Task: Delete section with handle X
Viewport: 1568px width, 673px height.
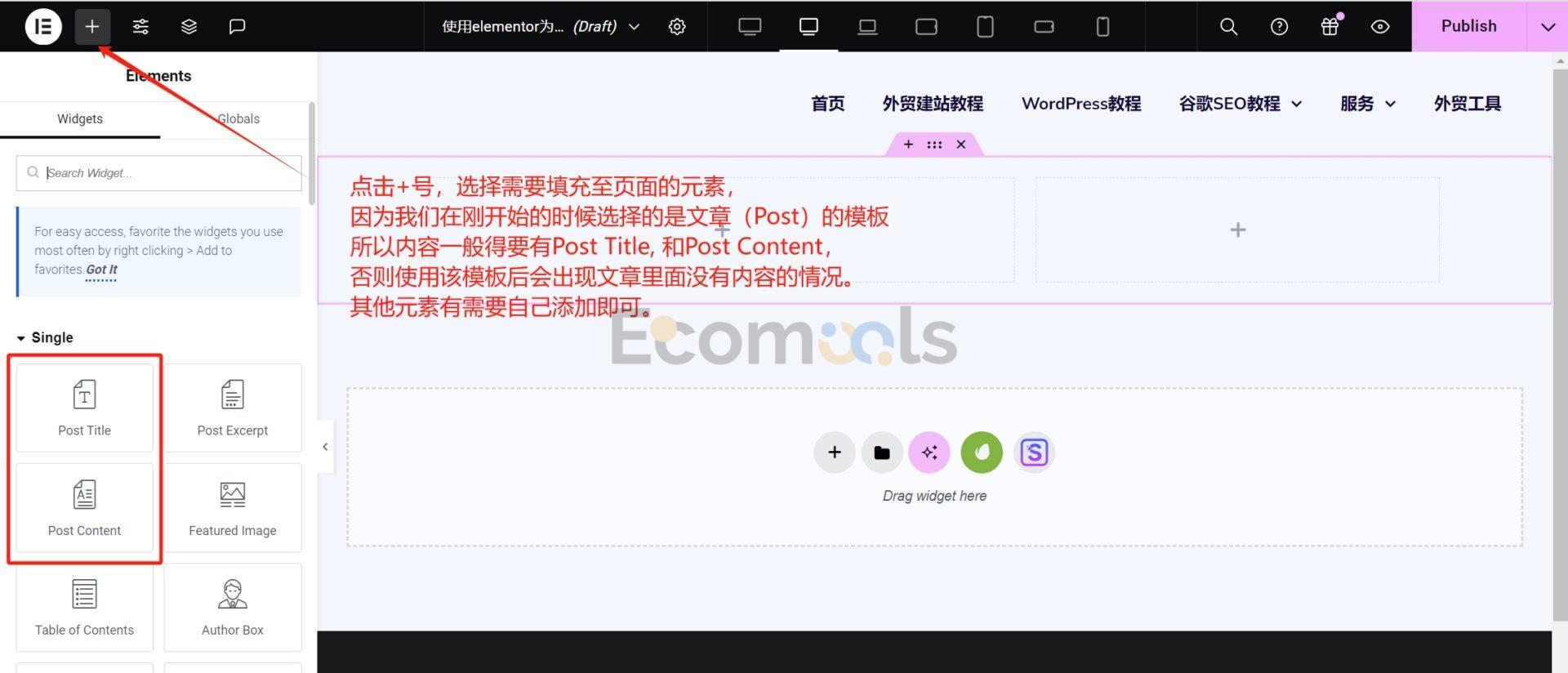Action: coord(961,145)
